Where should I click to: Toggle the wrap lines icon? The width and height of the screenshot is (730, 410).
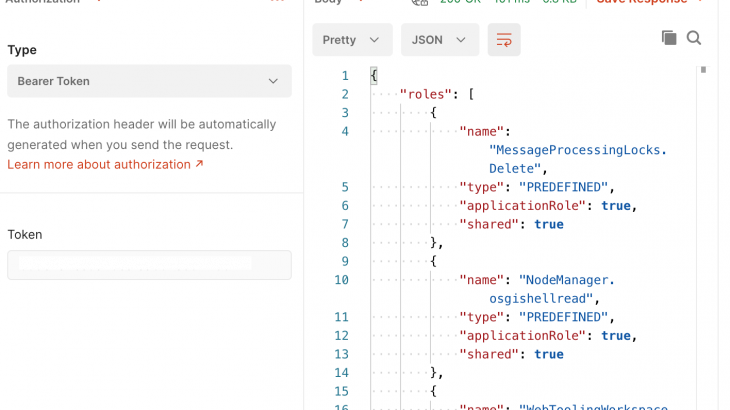504,40
